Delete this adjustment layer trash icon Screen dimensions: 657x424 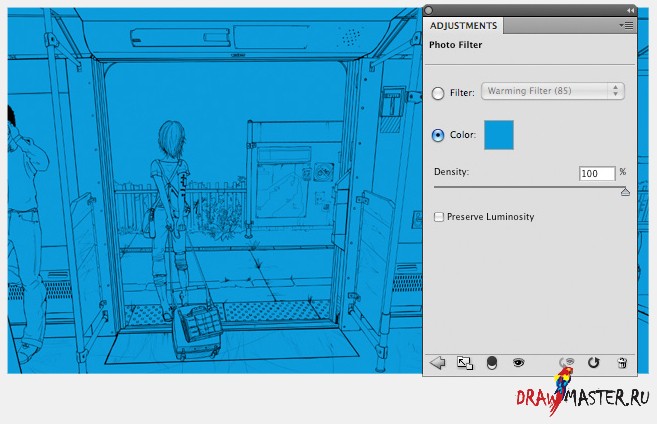(x=622, y=363)
